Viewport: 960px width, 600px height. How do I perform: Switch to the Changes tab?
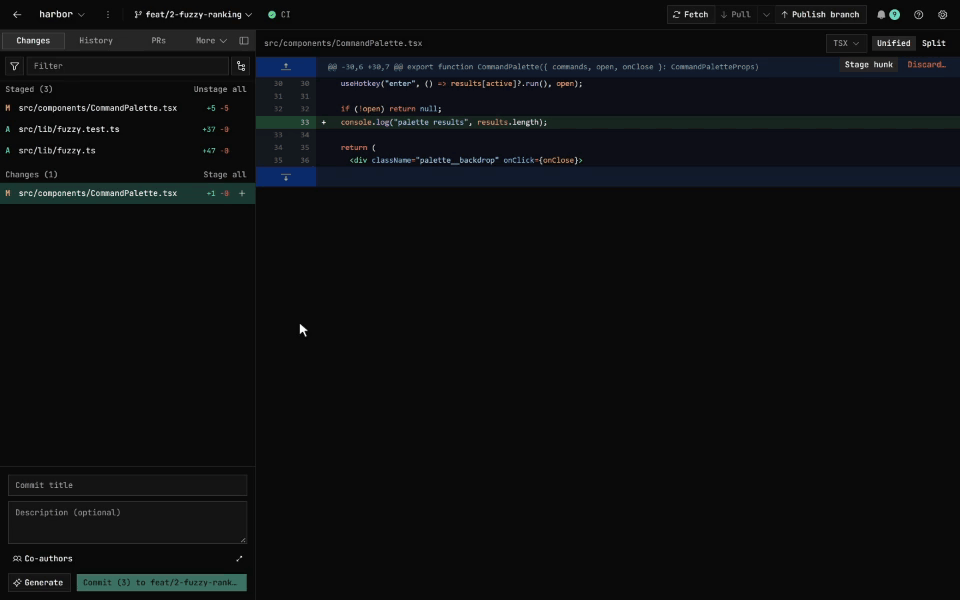pos(33,40)
